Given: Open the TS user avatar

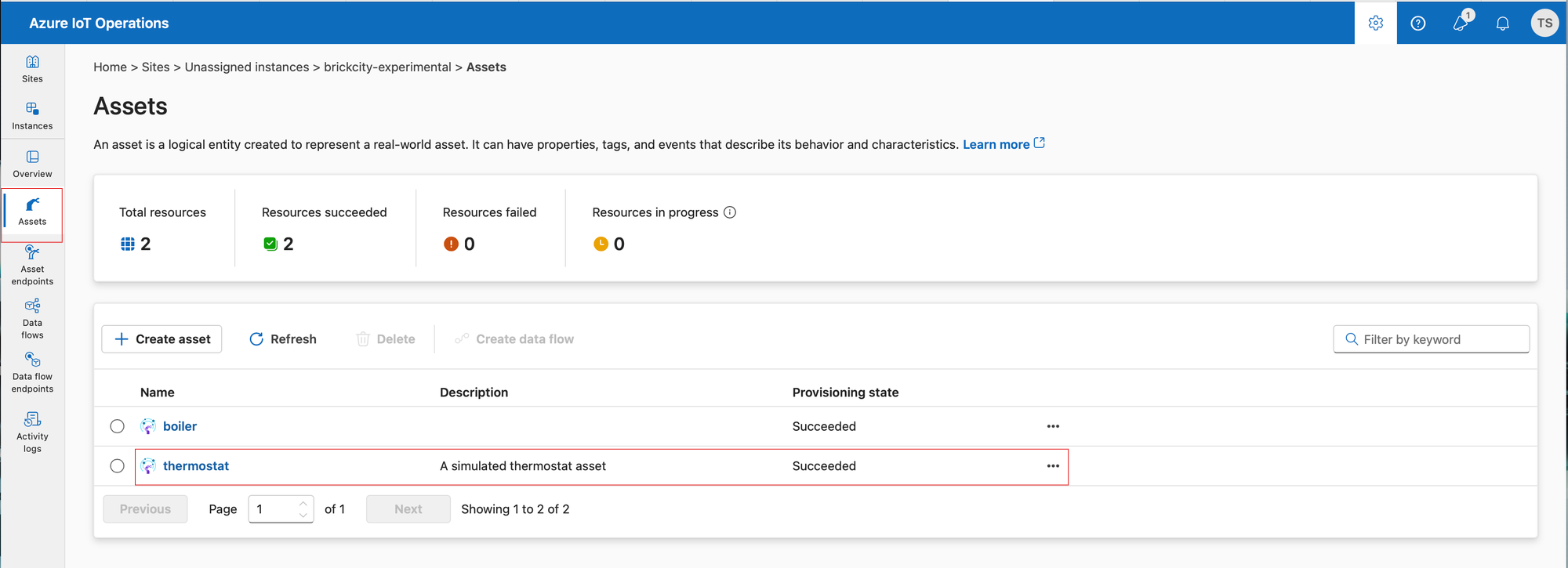Looking at the screenshot, I should [1544, 24].
